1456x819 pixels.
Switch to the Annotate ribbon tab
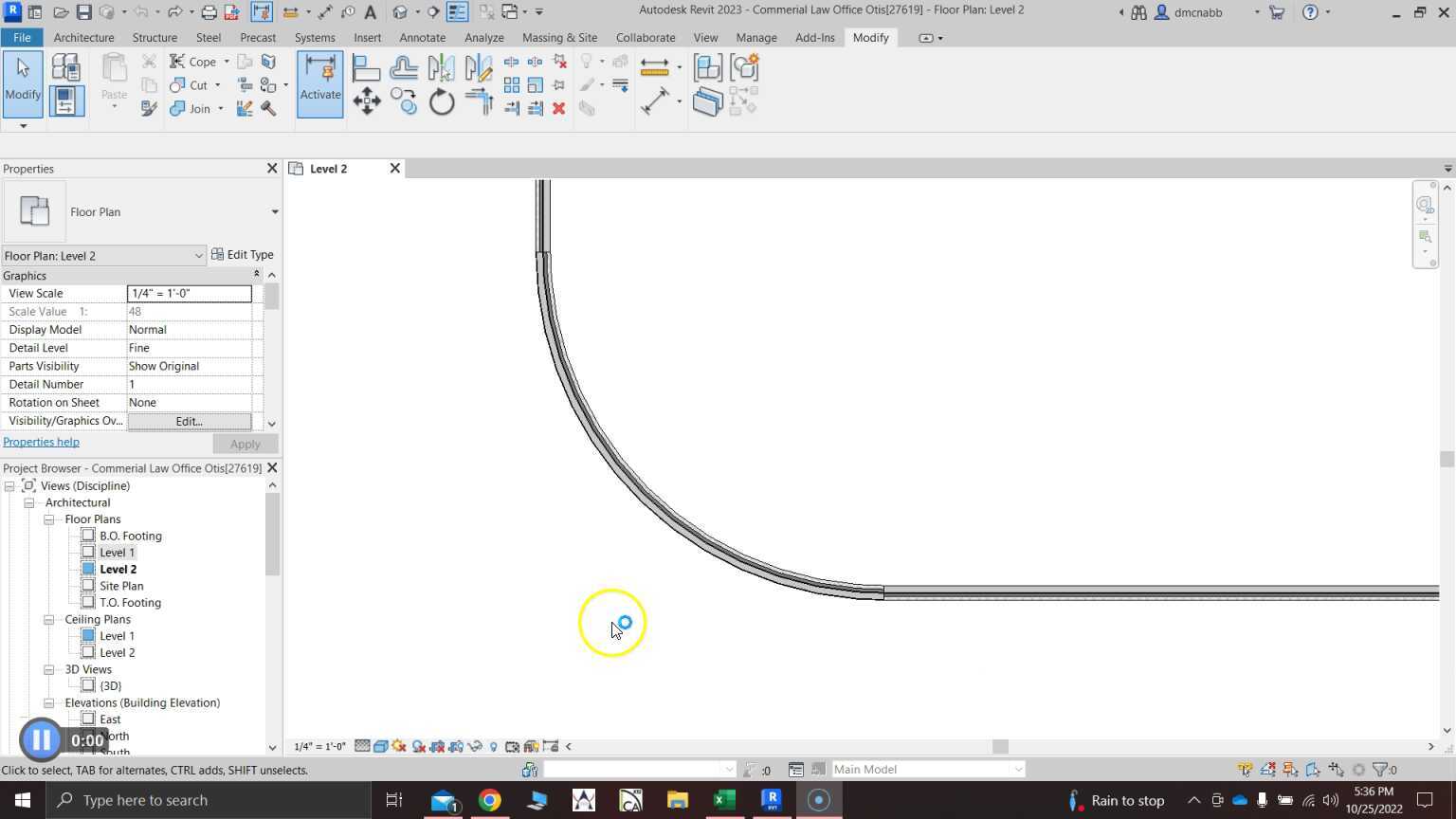(x=422, y=38)
